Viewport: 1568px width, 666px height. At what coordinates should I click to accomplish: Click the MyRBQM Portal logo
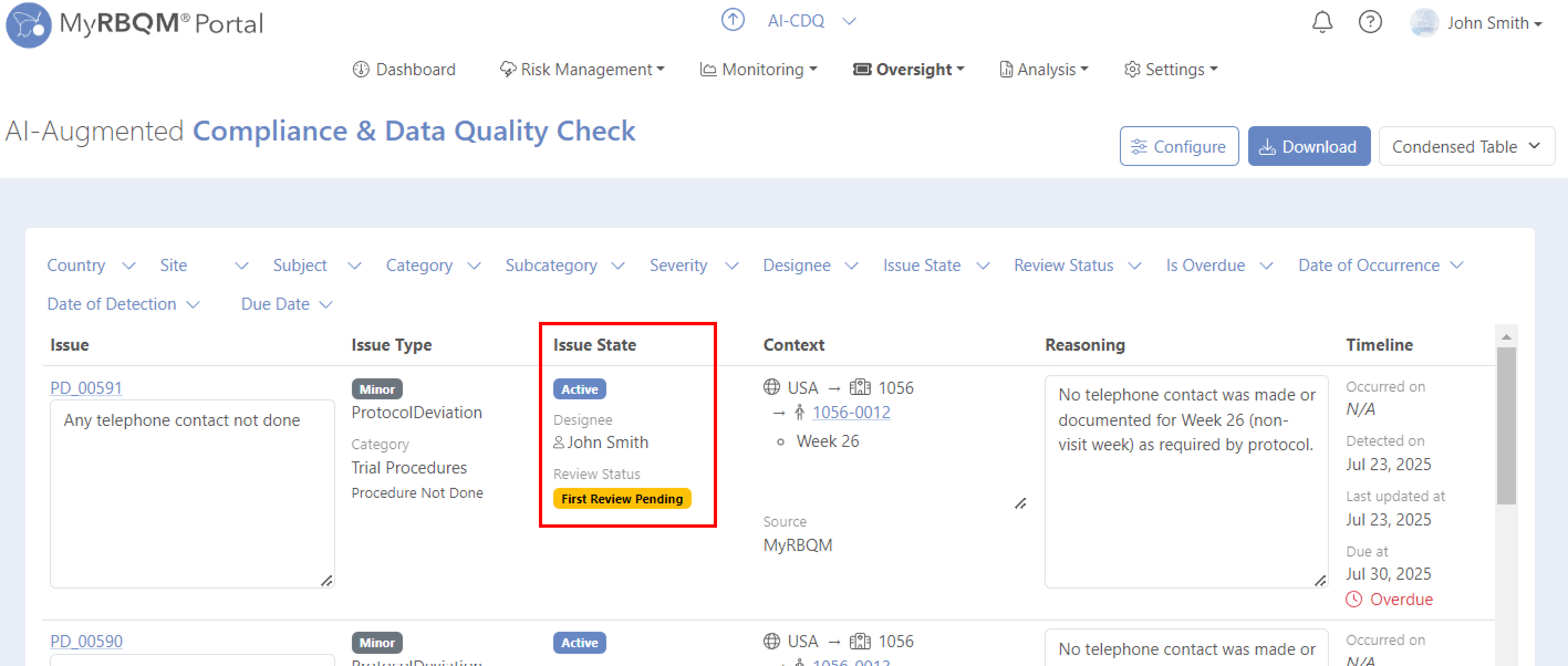[x=29, y=24]
